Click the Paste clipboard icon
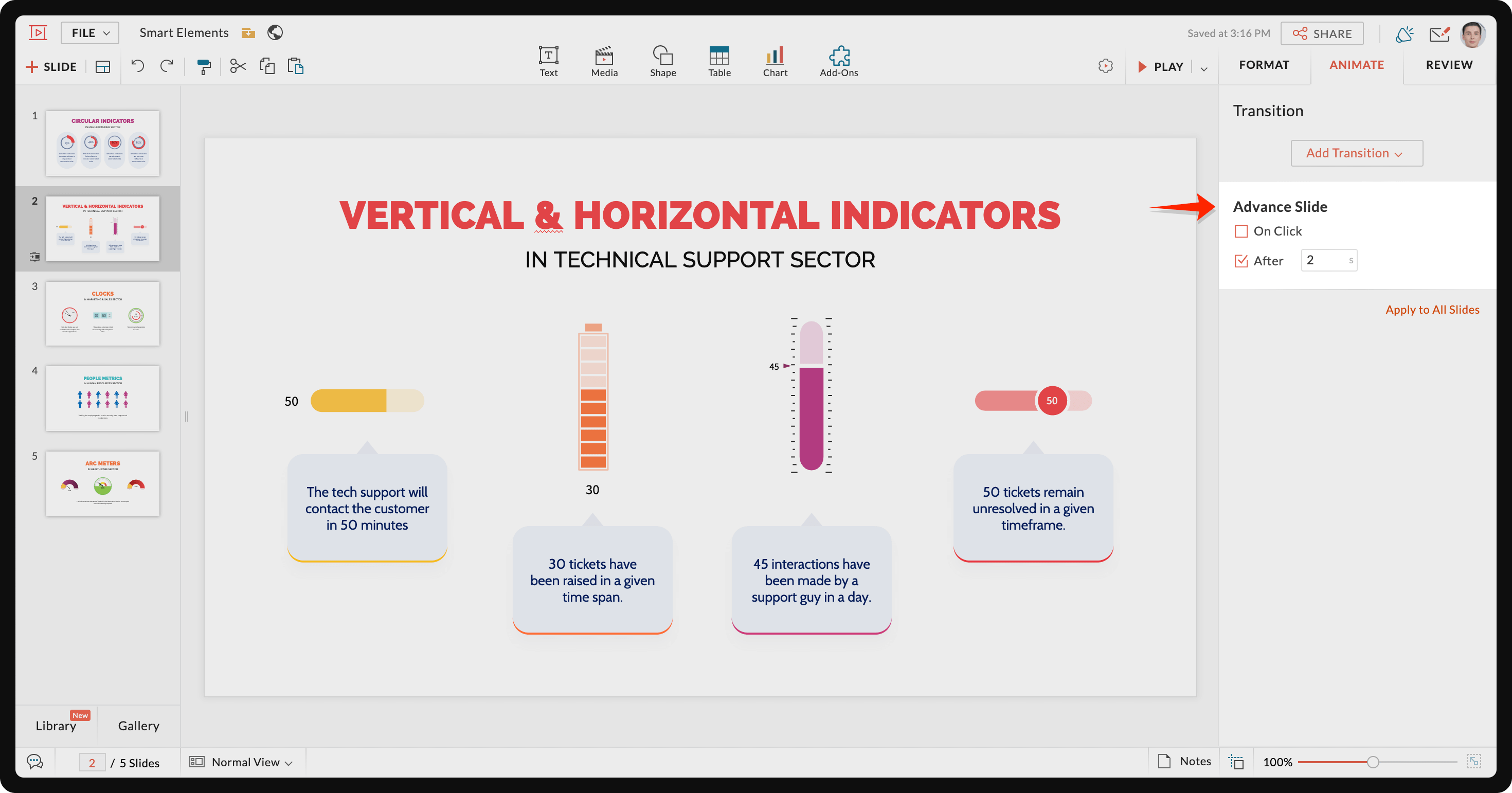Image resolution: width=1512 pixels, height=793 pixels. coord(295,66)
